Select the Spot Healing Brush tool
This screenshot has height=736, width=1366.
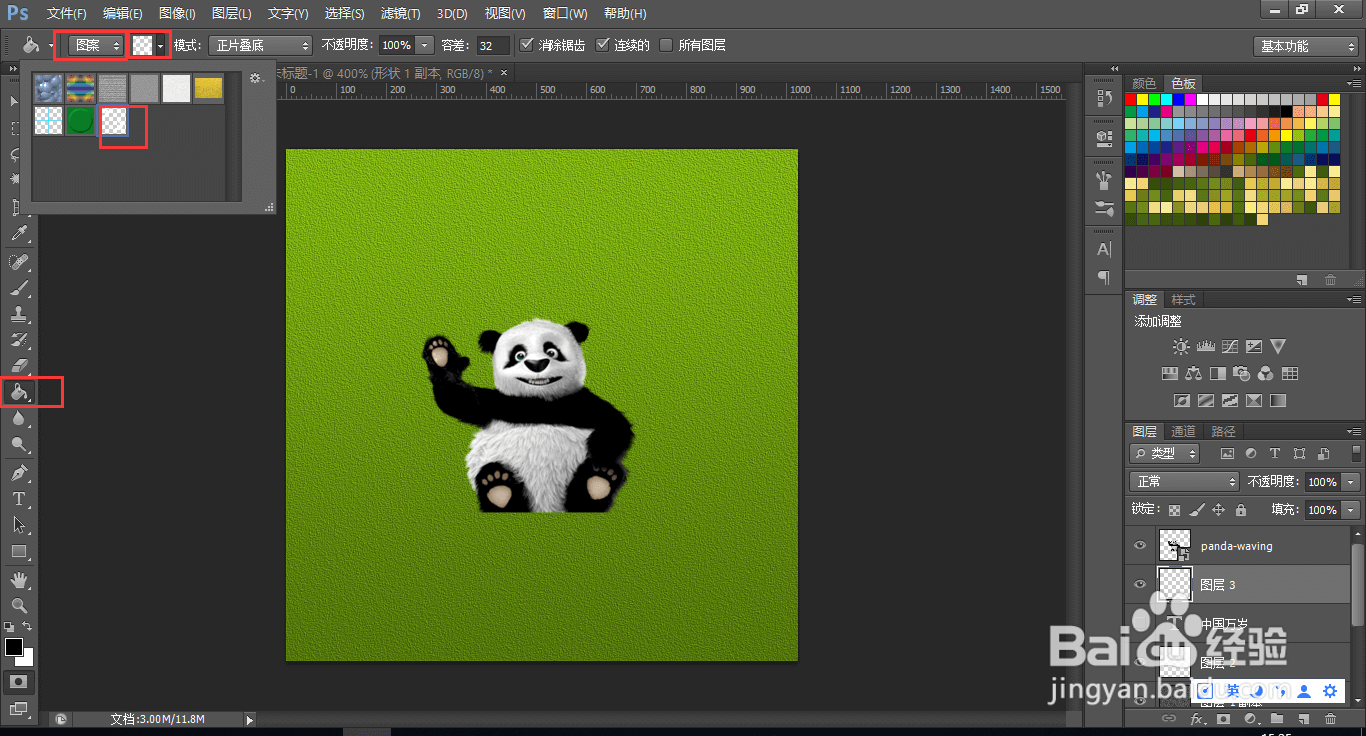click(x=18, y=261)
